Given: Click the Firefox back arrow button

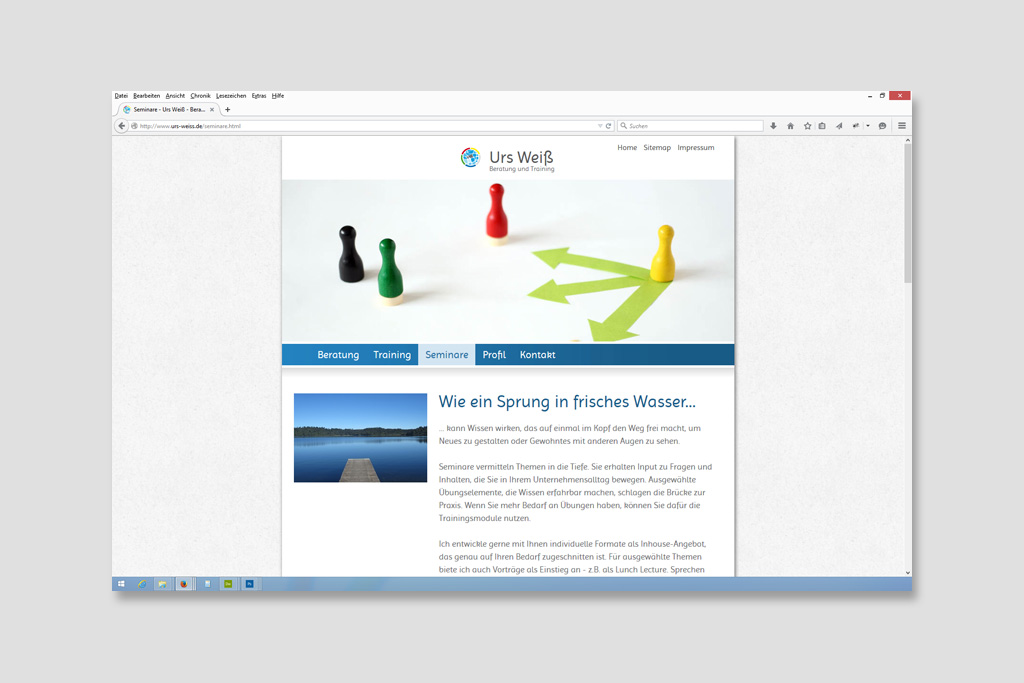Looking at the screenshot, I should point(122,126).
